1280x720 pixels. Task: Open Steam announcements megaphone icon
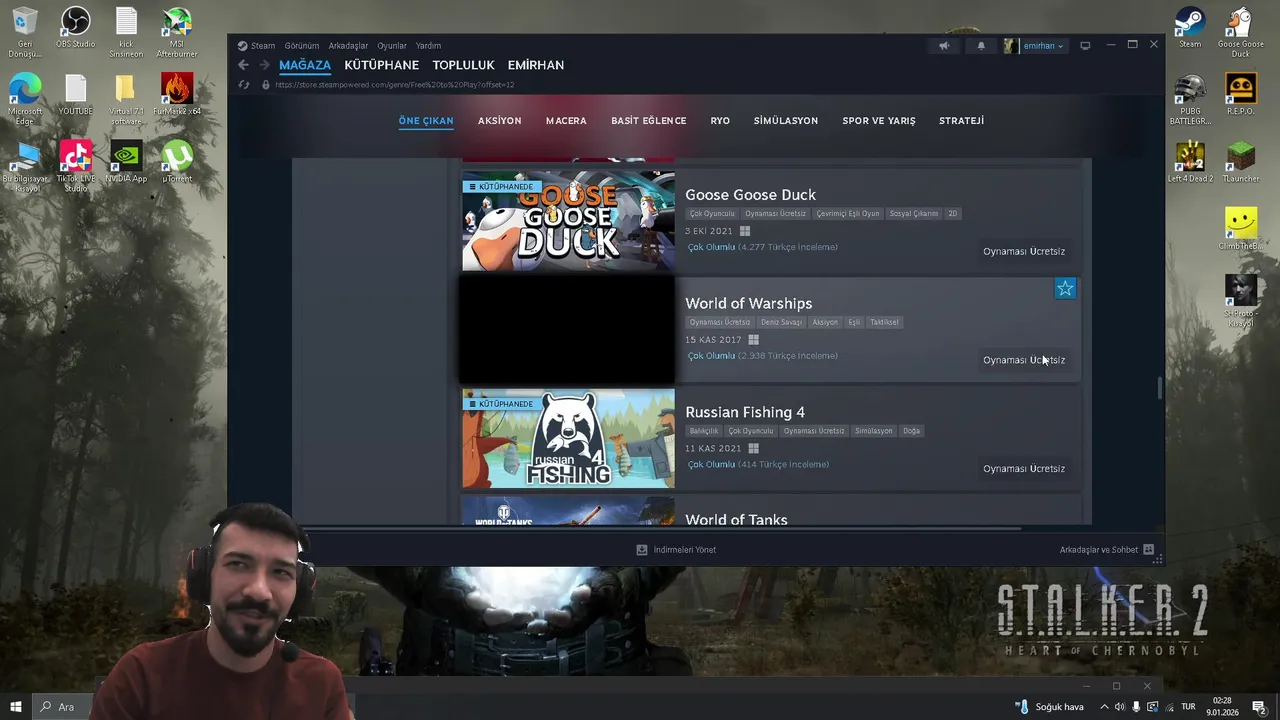pos(944,45)
